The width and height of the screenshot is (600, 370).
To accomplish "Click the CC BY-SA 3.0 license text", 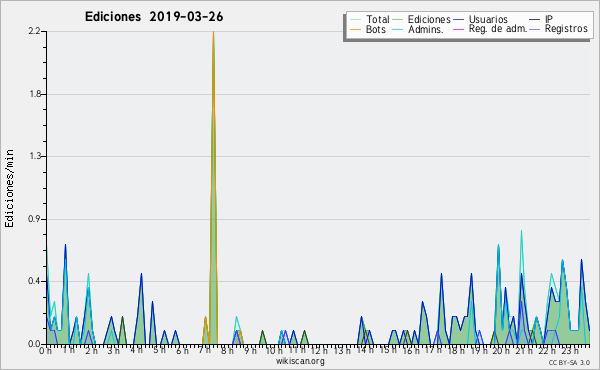I will (569, 362).
